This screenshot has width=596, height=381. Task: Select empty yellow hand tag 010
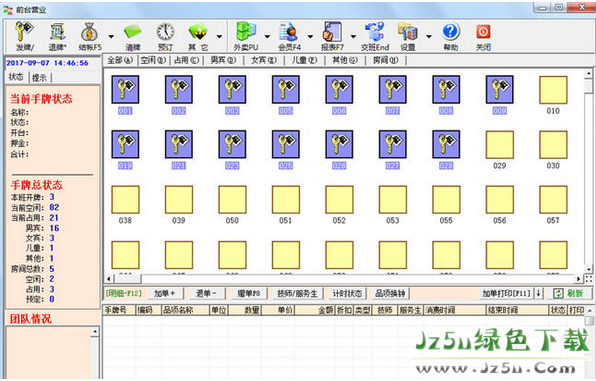coord(553,94)
